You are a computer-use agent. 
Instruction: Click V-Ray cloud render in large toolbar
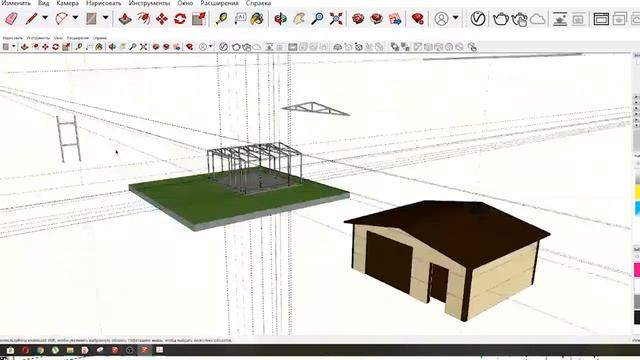pos(538,19)
